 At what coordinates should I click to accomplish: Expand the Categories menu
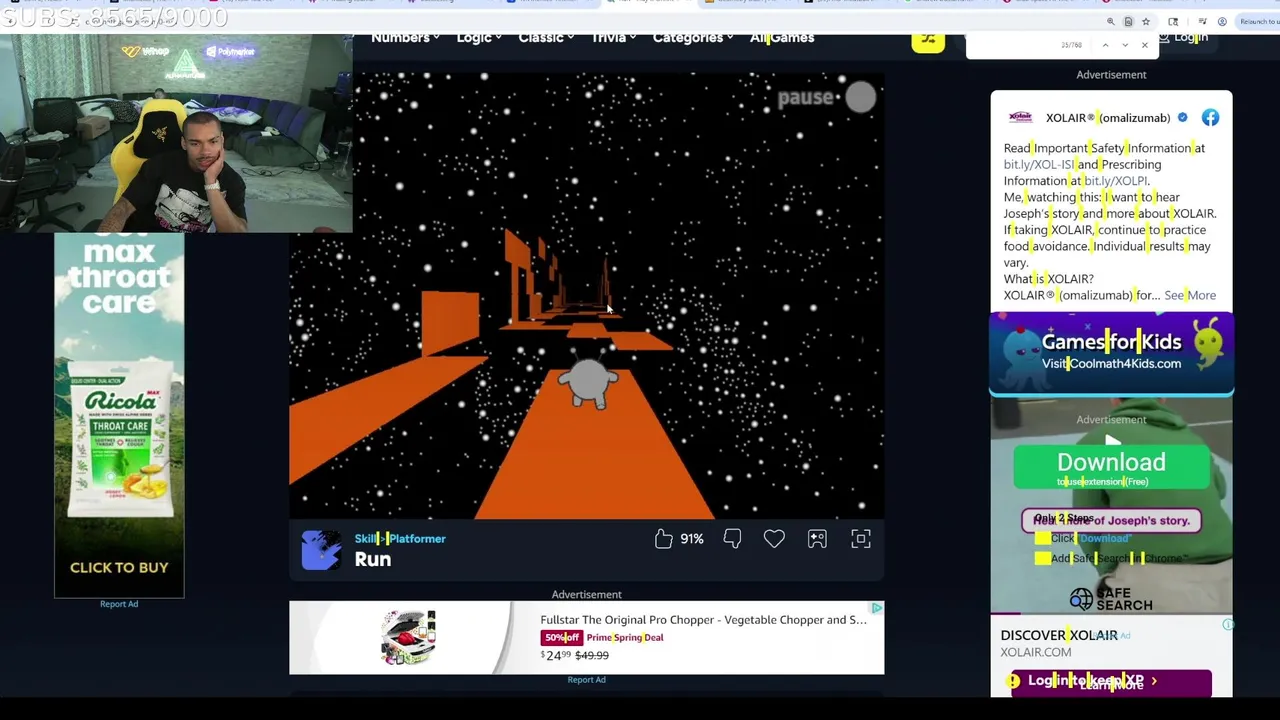click(693, 38)
